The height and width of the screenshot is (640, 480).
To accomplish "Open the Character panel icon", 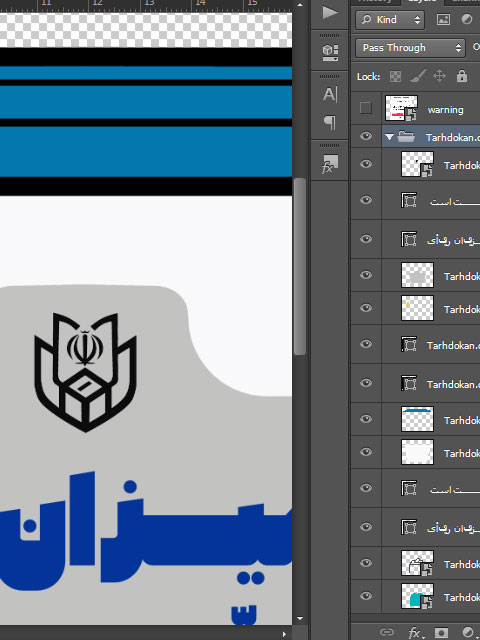I will pos(330,94).
